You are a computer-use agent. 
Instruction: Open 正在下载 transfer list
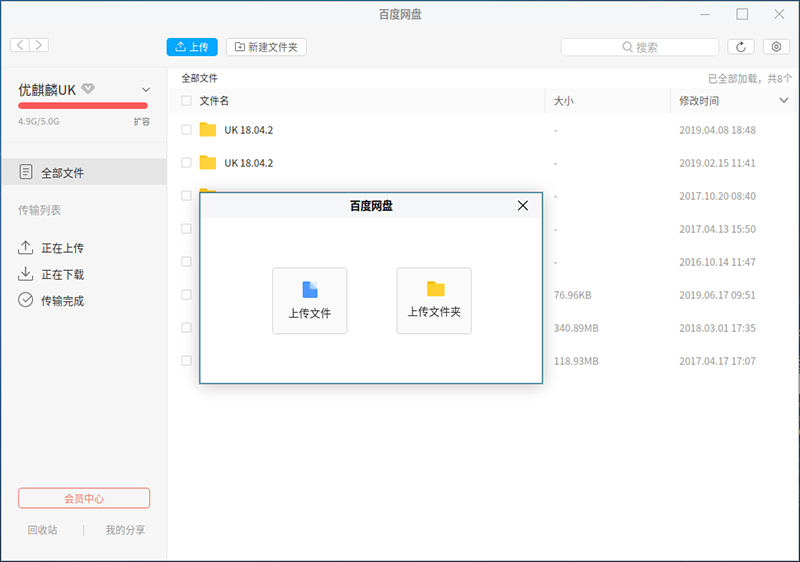tap(62, 275)
